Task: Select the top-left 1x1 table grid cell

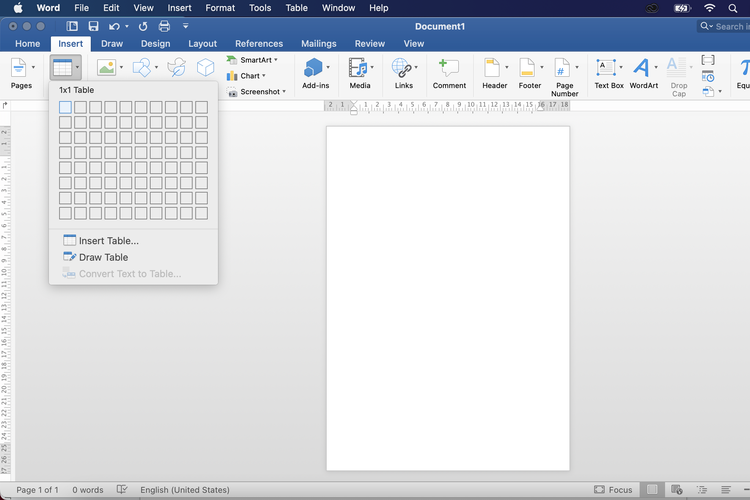Action: 65,107
